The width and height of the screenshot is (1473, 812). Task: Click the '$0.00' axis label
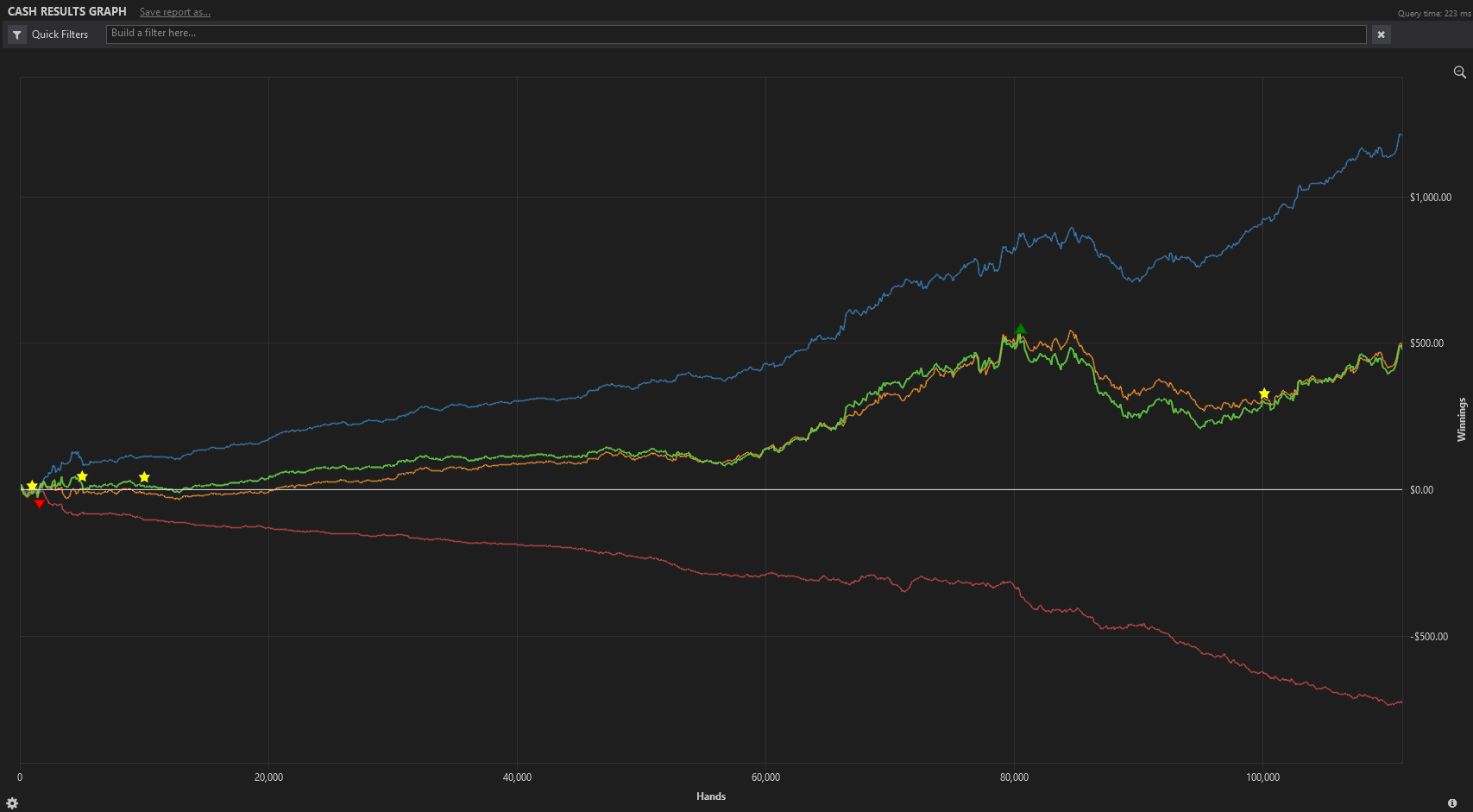click(1421, 490)
